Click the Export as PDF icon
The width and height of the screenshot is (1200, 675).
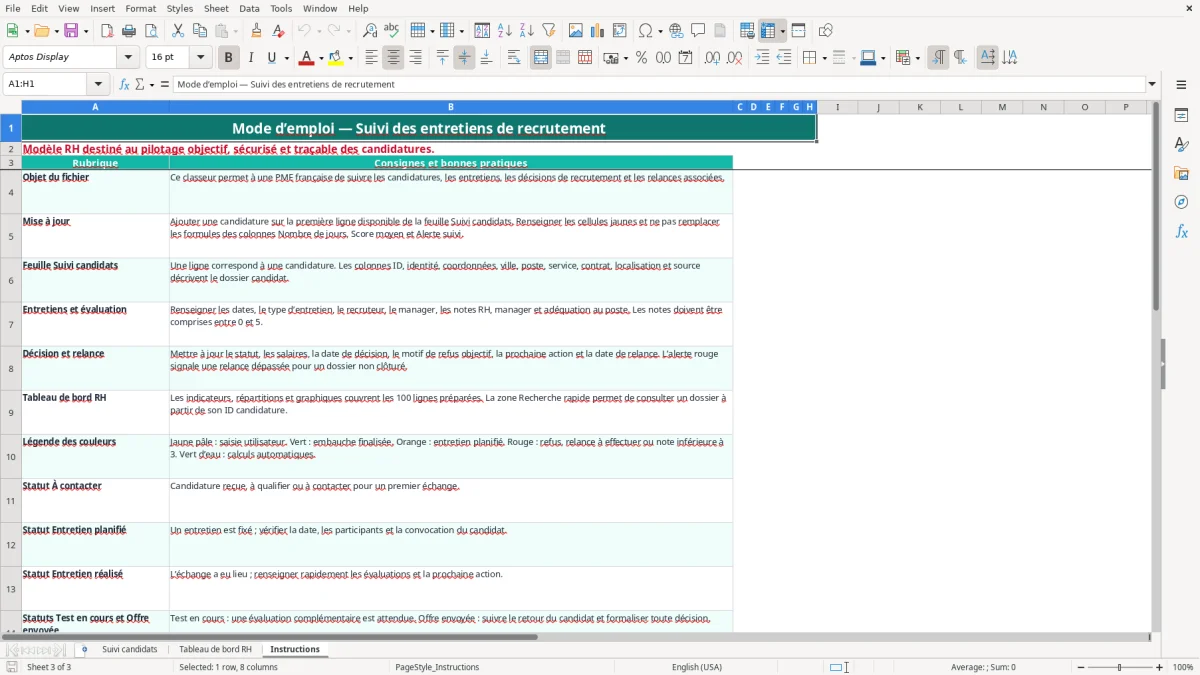tap(107, 31)
